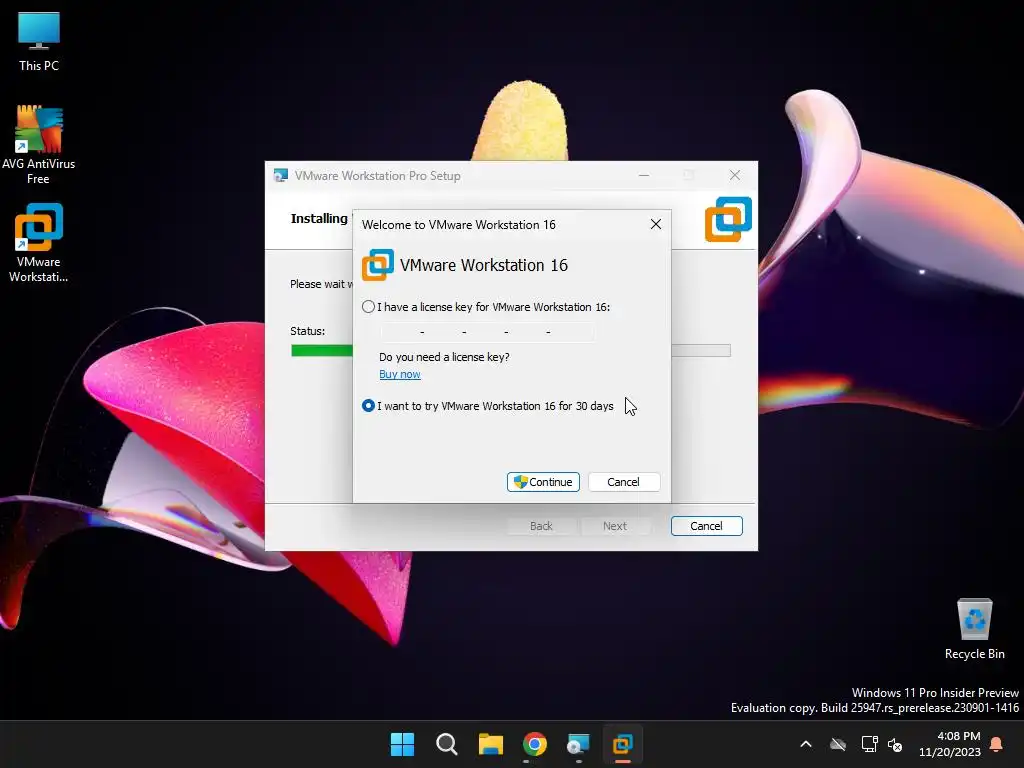1024x768 pixels.
Task: Open the Windows Start menu
Action: tap(402, 744)
